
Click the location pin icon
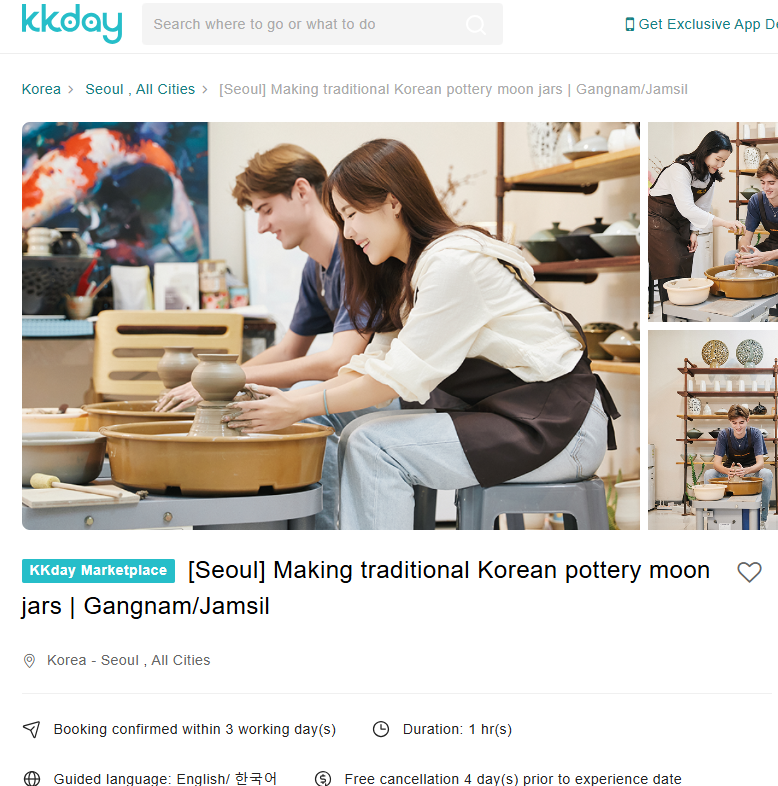tap(30, 661)
